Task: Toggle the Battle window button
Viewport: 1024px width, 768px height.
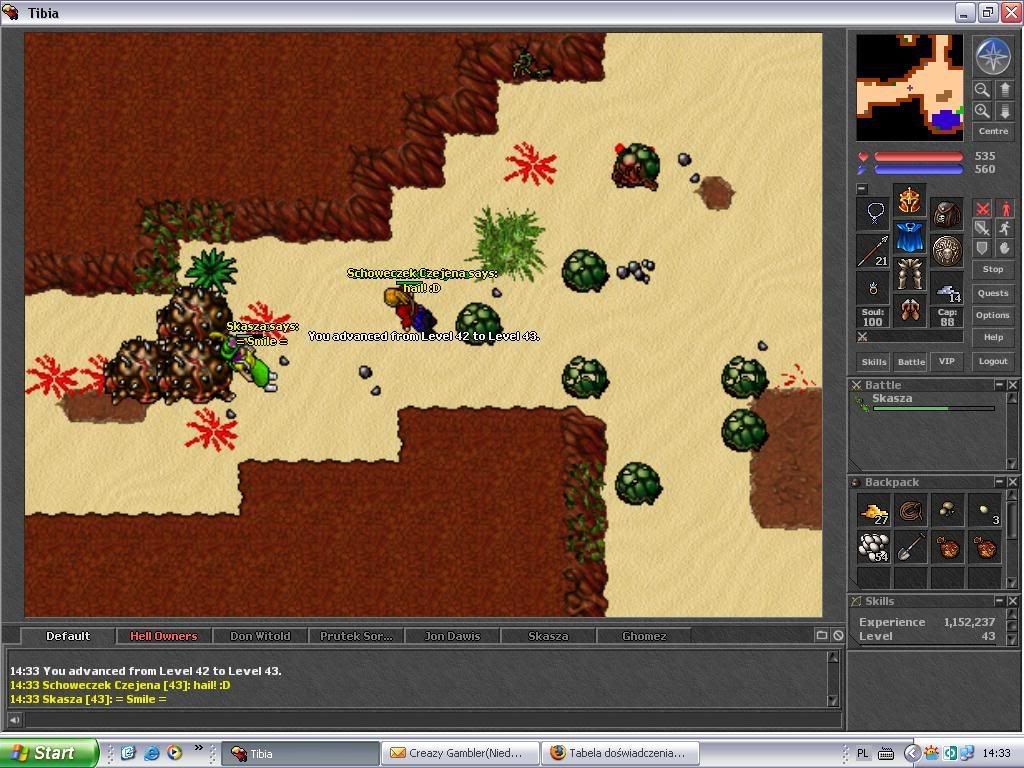Action: tap(911, 362)
